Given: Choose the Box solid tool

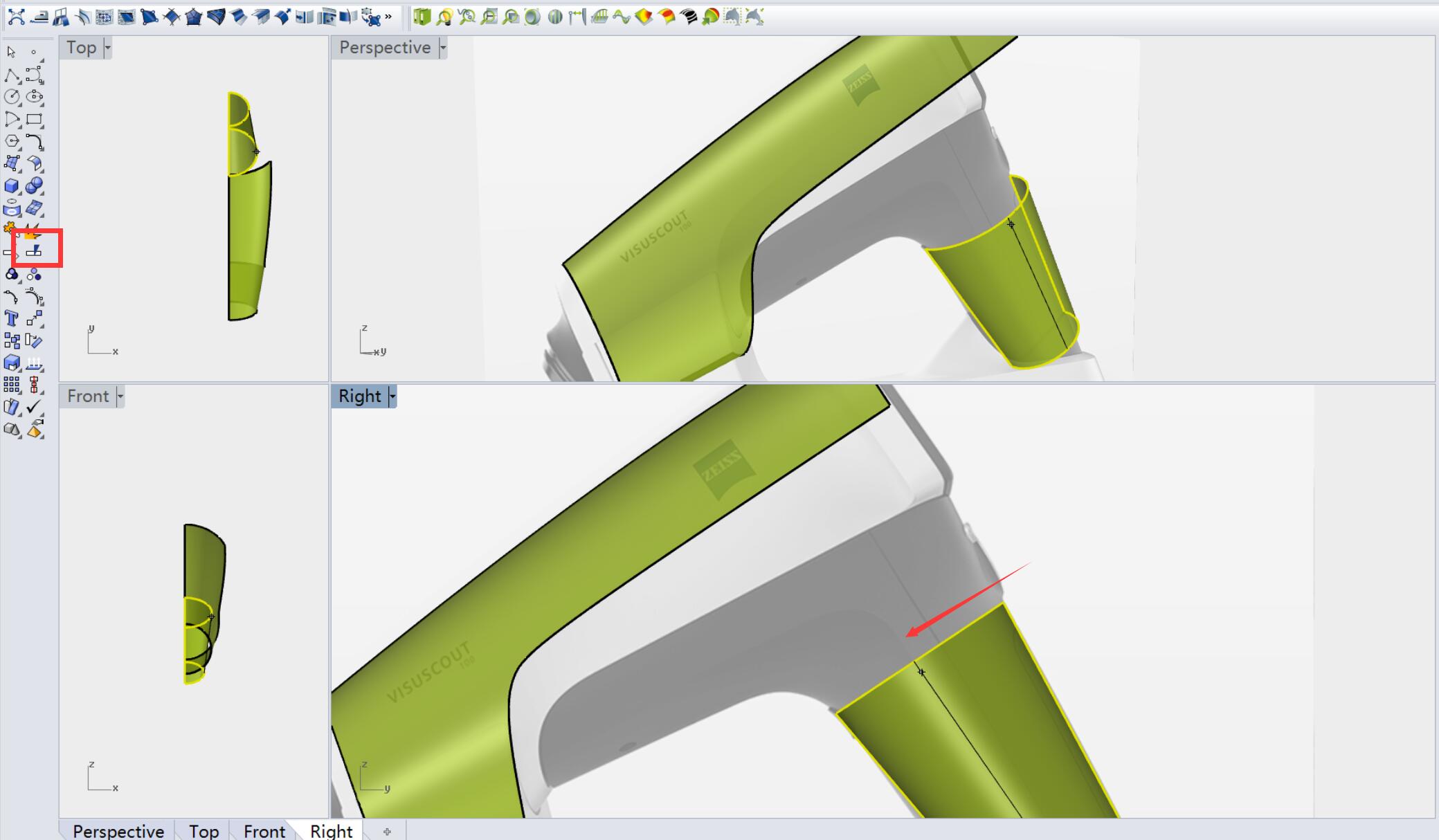Looking at the screenshot, I should point(12,185).
